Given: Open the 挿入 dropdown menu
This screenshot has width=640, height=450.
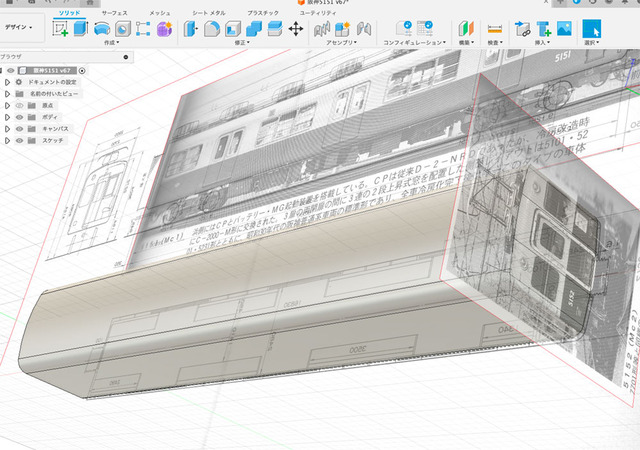Looking at the screenshot, I should coord(542,42).
